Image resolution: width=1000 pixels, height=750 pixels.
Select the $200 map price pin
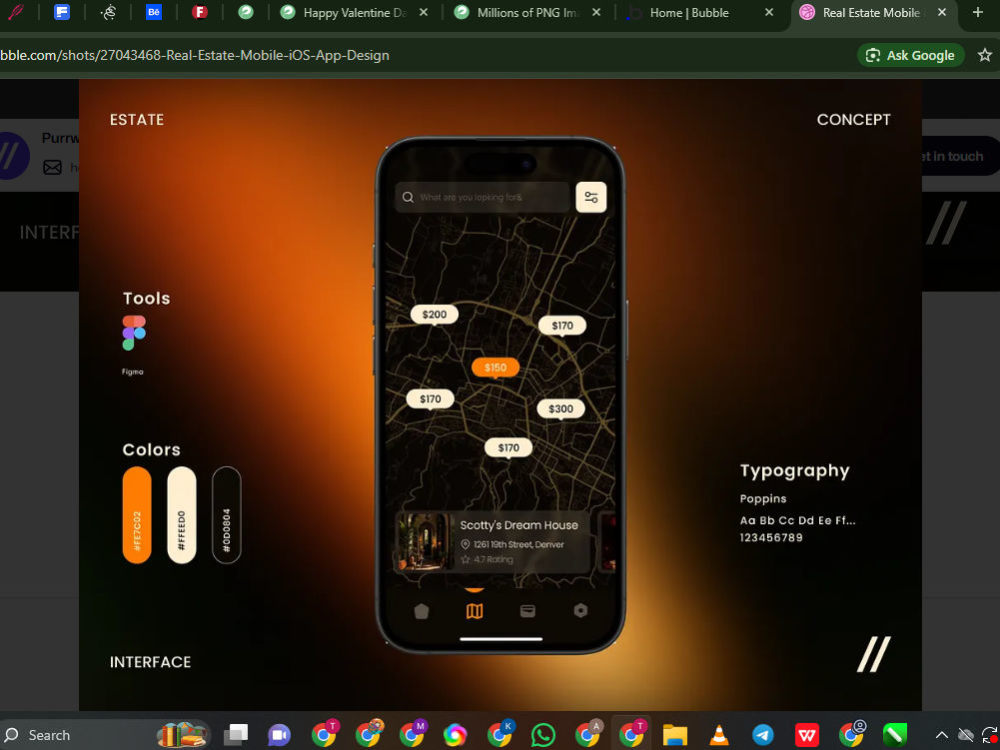434,314
